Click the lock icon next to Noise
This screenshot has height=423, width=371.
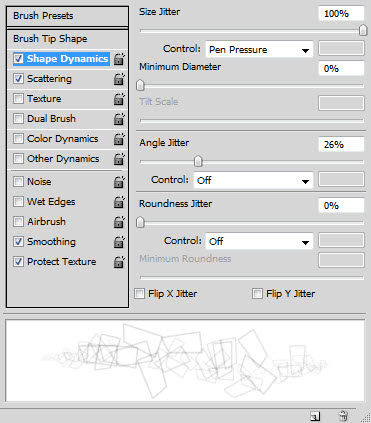[119, 182]
